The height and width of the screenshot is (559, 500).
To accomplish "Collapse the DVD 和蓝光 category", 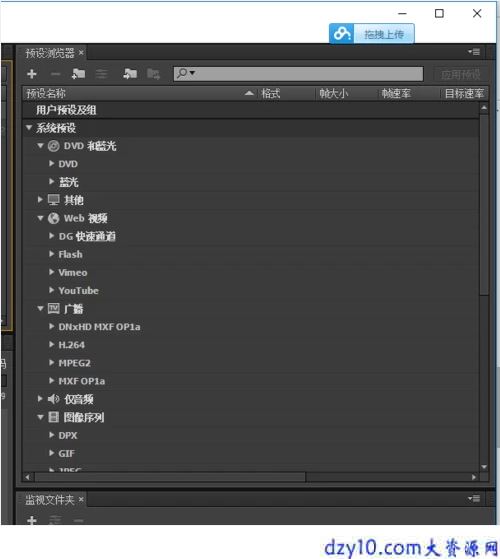I will [x=40, y=145].
